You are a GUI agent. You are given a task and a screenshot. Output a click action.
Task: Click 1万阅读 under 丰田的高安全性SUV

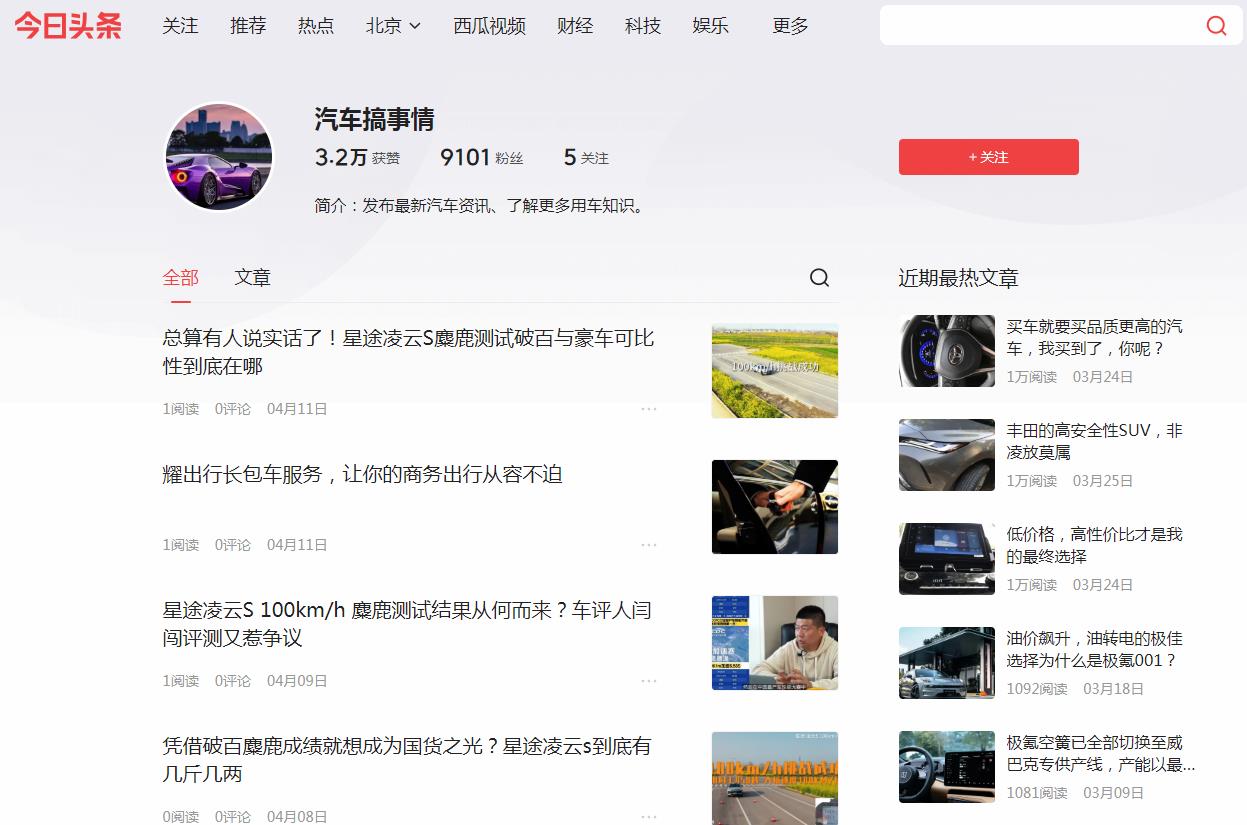[1032, 481]
